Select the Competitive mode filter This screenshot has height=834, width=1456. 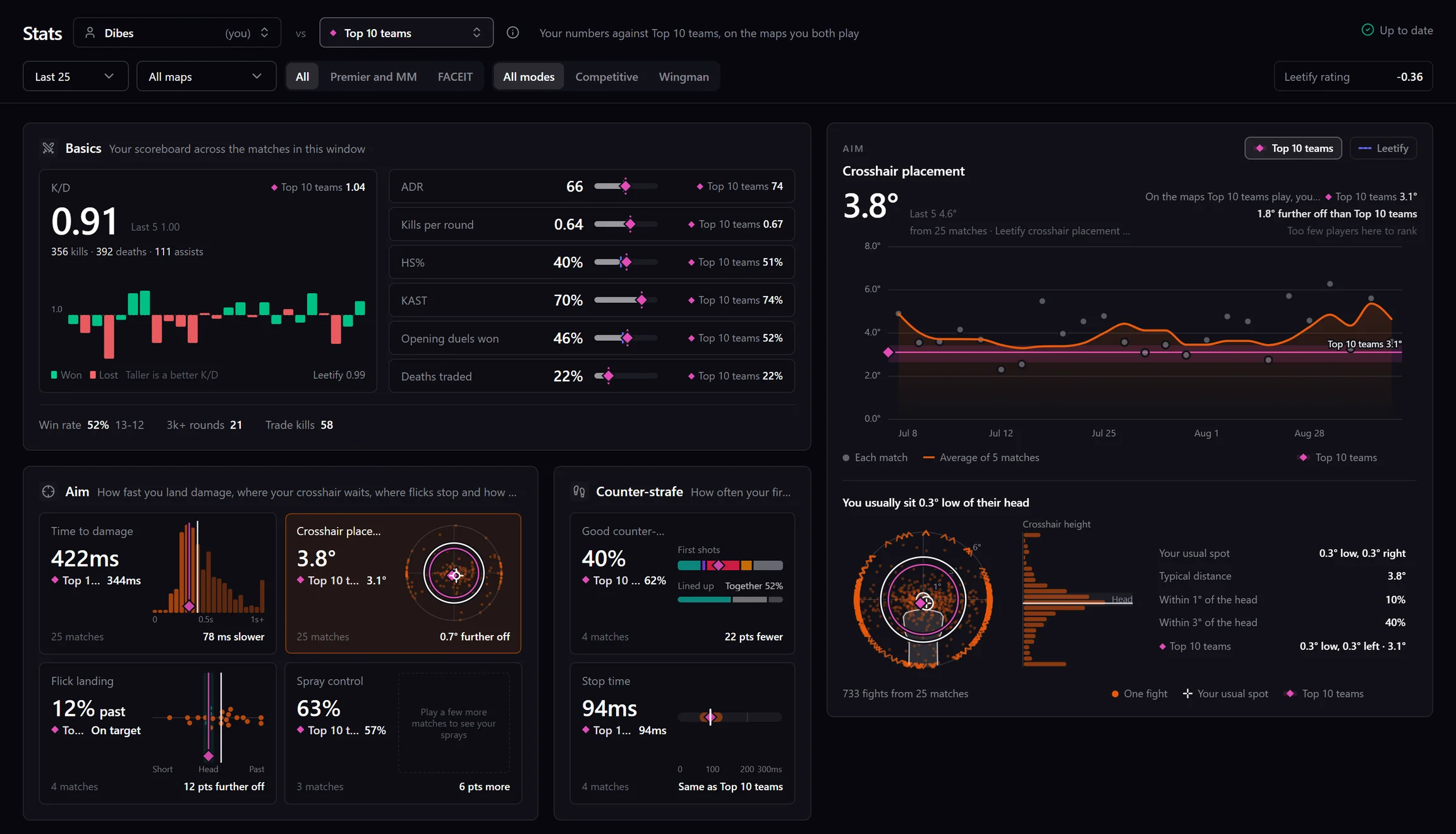[607, 76]
